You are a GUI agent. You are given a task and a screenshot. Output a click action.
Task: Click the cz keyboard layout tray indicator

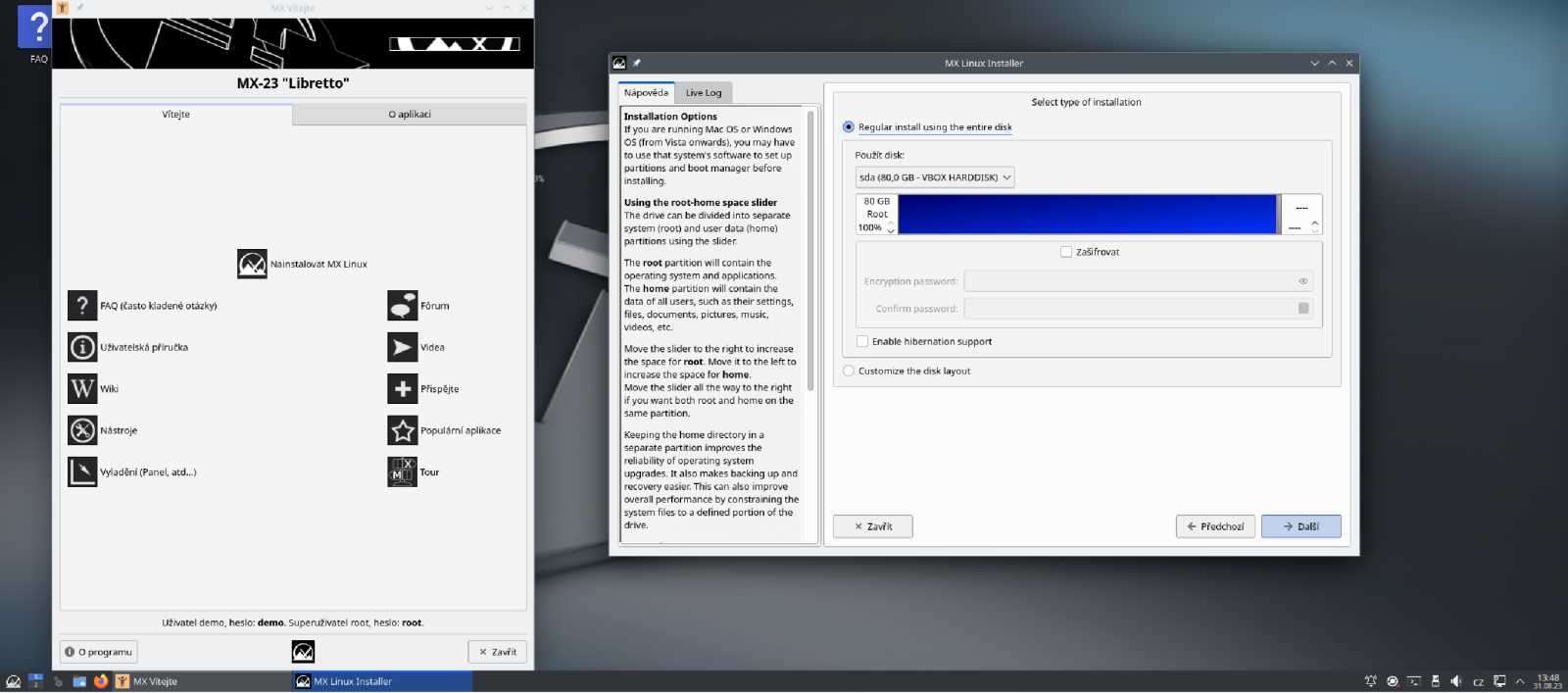(x=1478, y=682)
